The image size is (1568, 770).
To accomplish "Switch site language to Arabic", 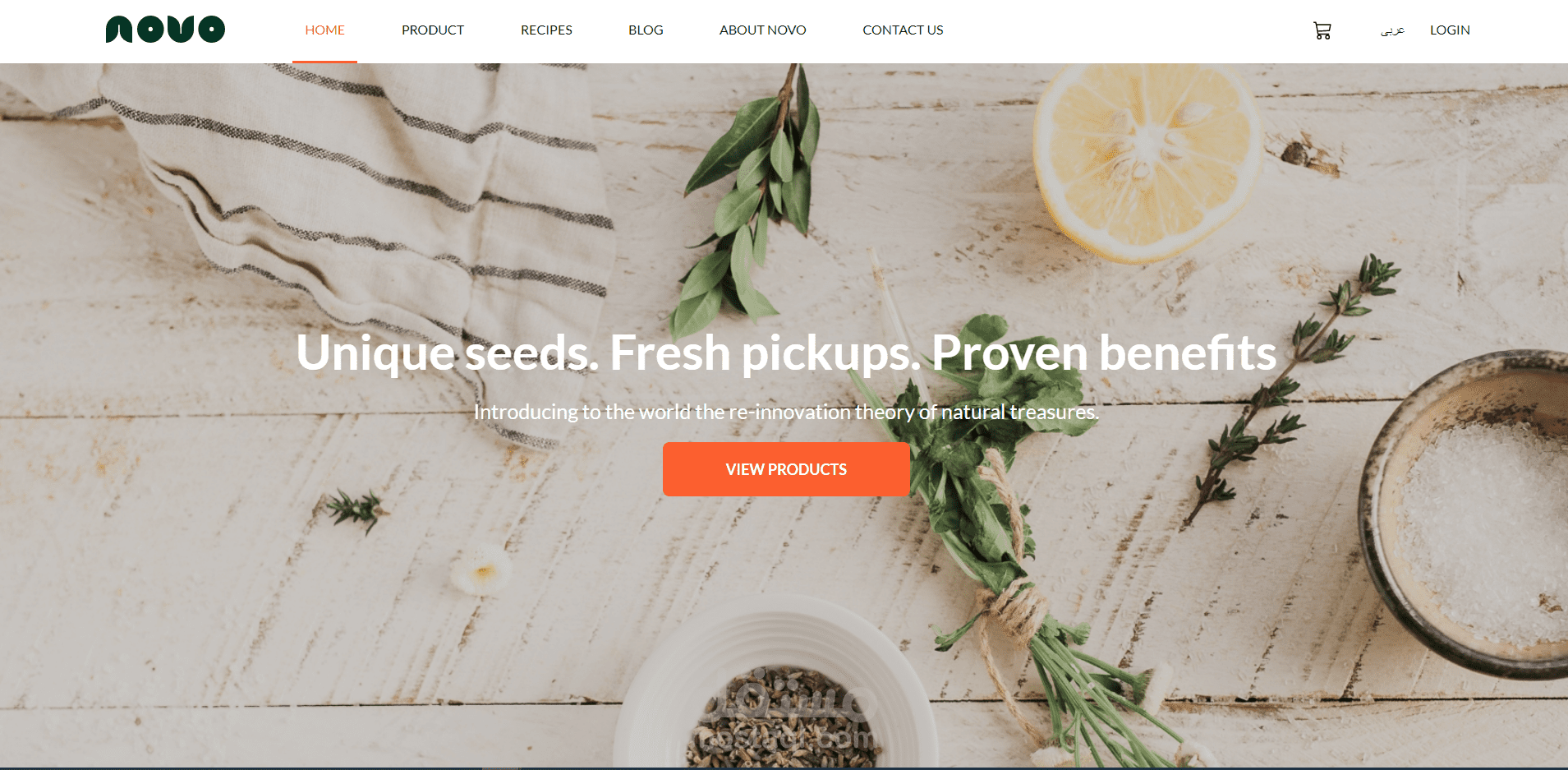I will 1392,30.
